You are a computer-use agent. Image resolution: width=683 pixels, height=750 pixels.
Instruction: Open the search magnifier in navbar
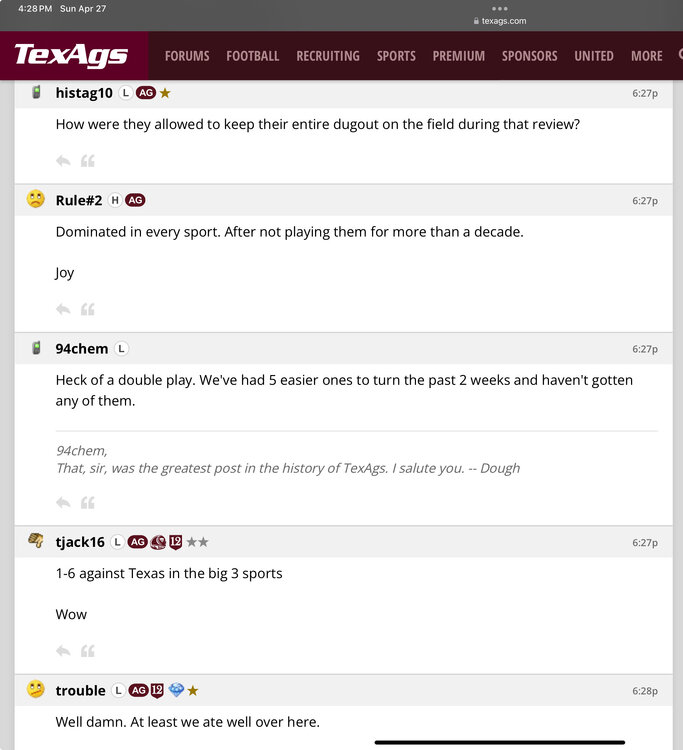tap(679, 56)
